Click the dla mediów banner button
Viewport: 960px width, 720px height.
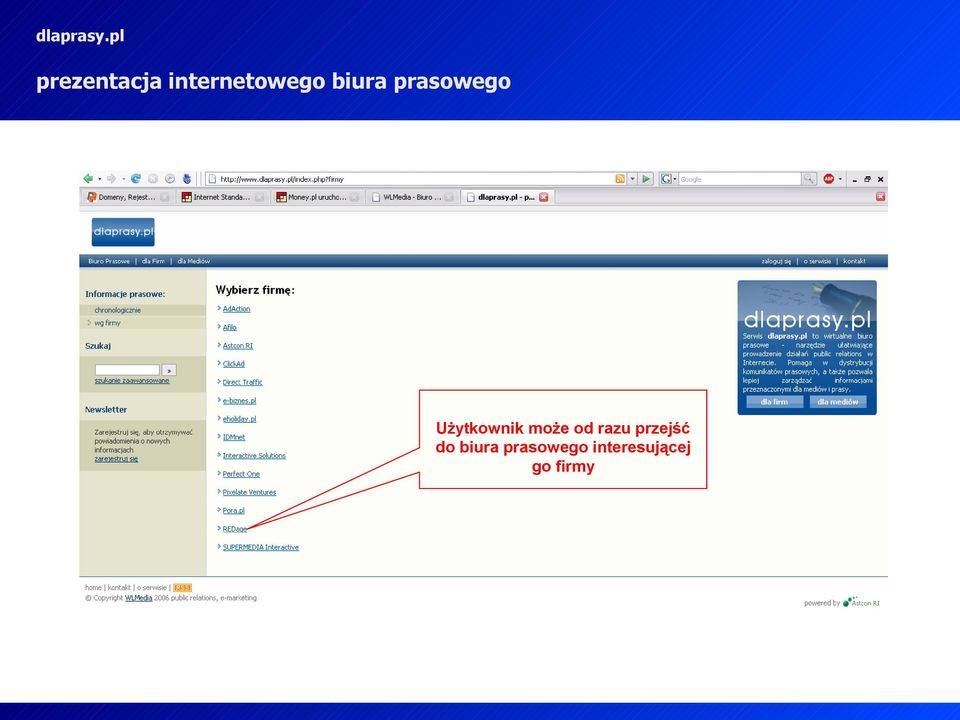click(838, 402)
